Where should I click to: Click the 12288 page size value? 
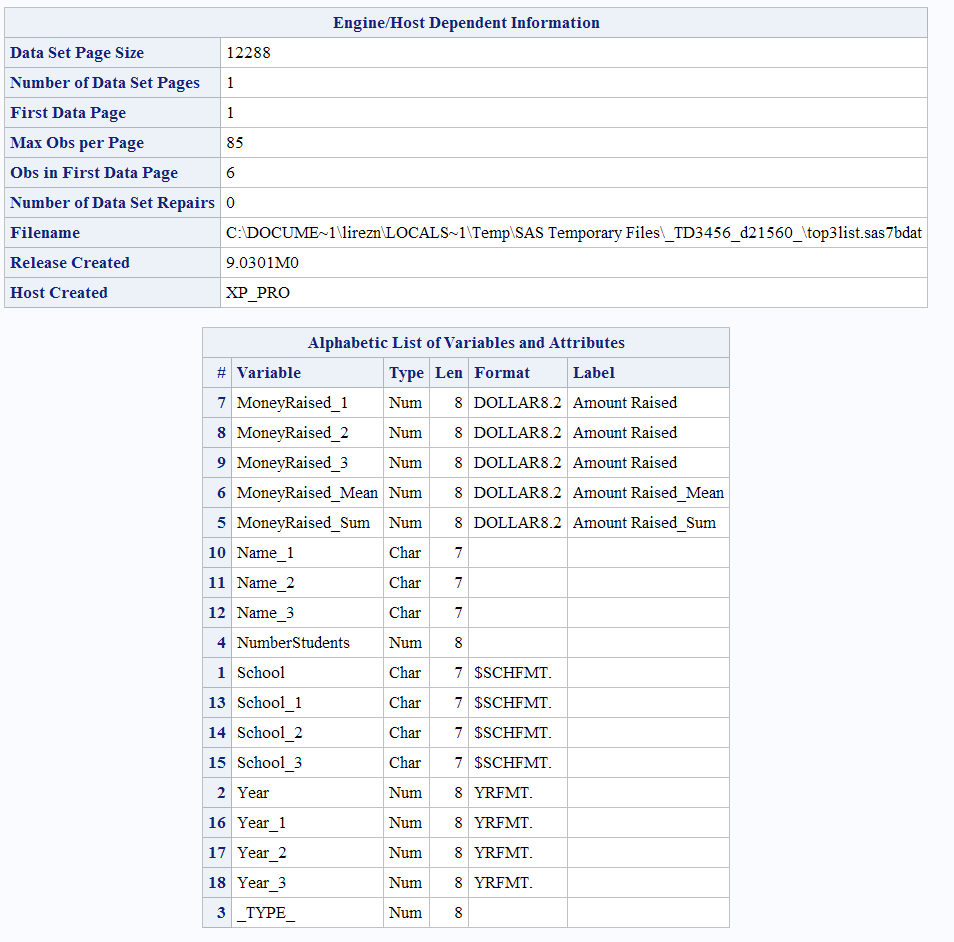[248, 53]
